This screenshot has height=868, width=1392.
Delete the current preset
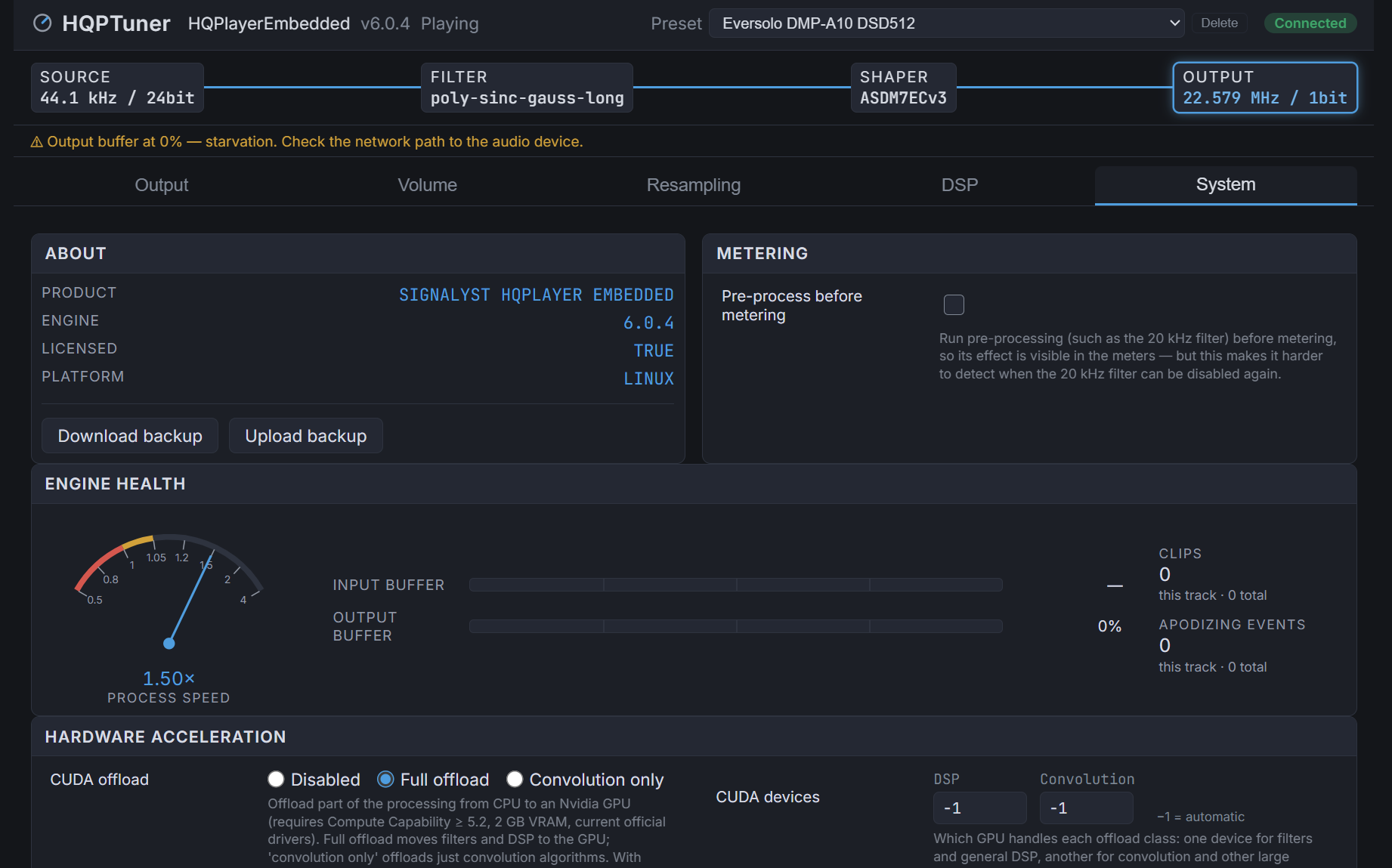[1219, 23]
